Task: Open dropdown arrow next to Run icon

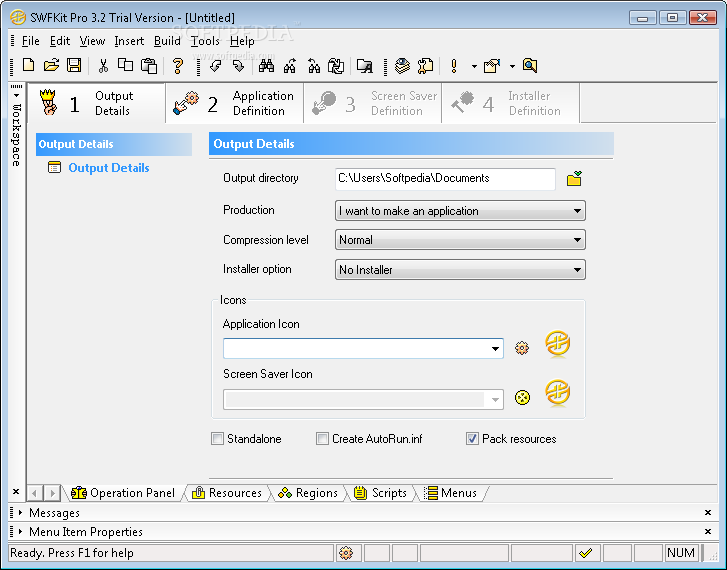Action: tap(474, 66)
